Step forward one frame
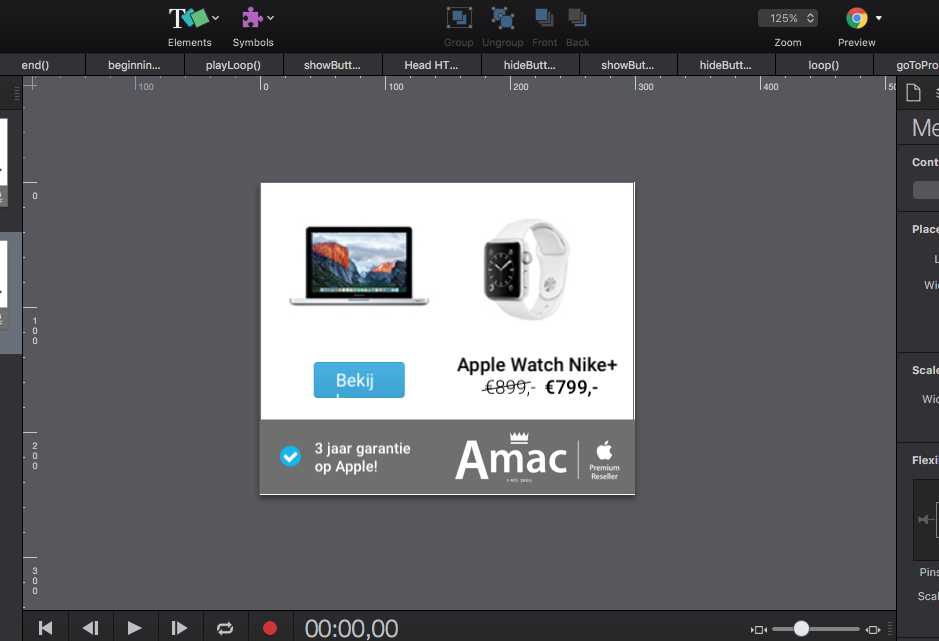 click(179, 628)
